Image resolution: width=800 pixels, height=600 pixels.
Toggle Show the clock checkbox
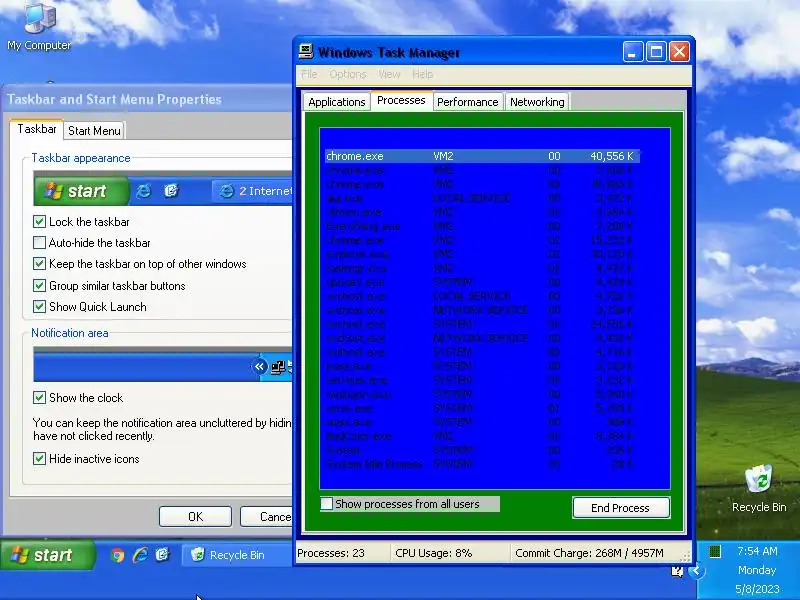point(39,397)
